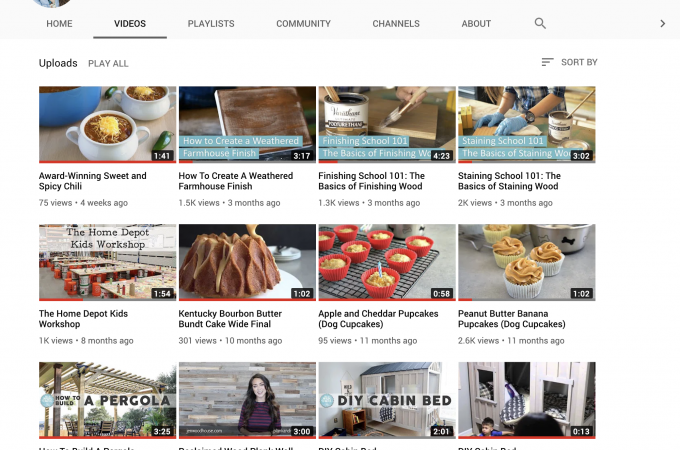The height and width of the screenshot is (450, 680).
Task: Play the Finishing School 101 wood finishing thumbnail
Action: pyautogui.click(x=387, y=124)
